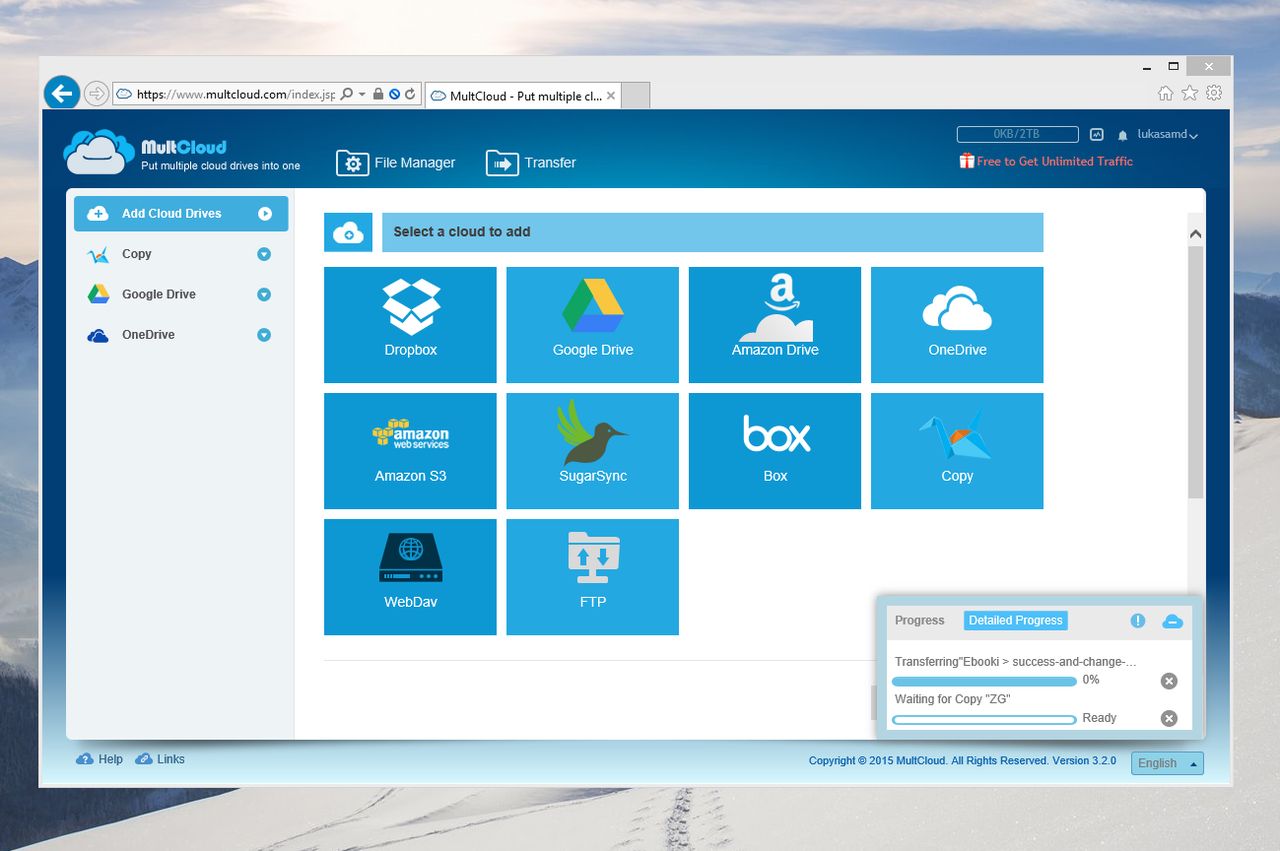Open the Help link
The width and height of the screenshot is (1280, 851).
[100, 759]
